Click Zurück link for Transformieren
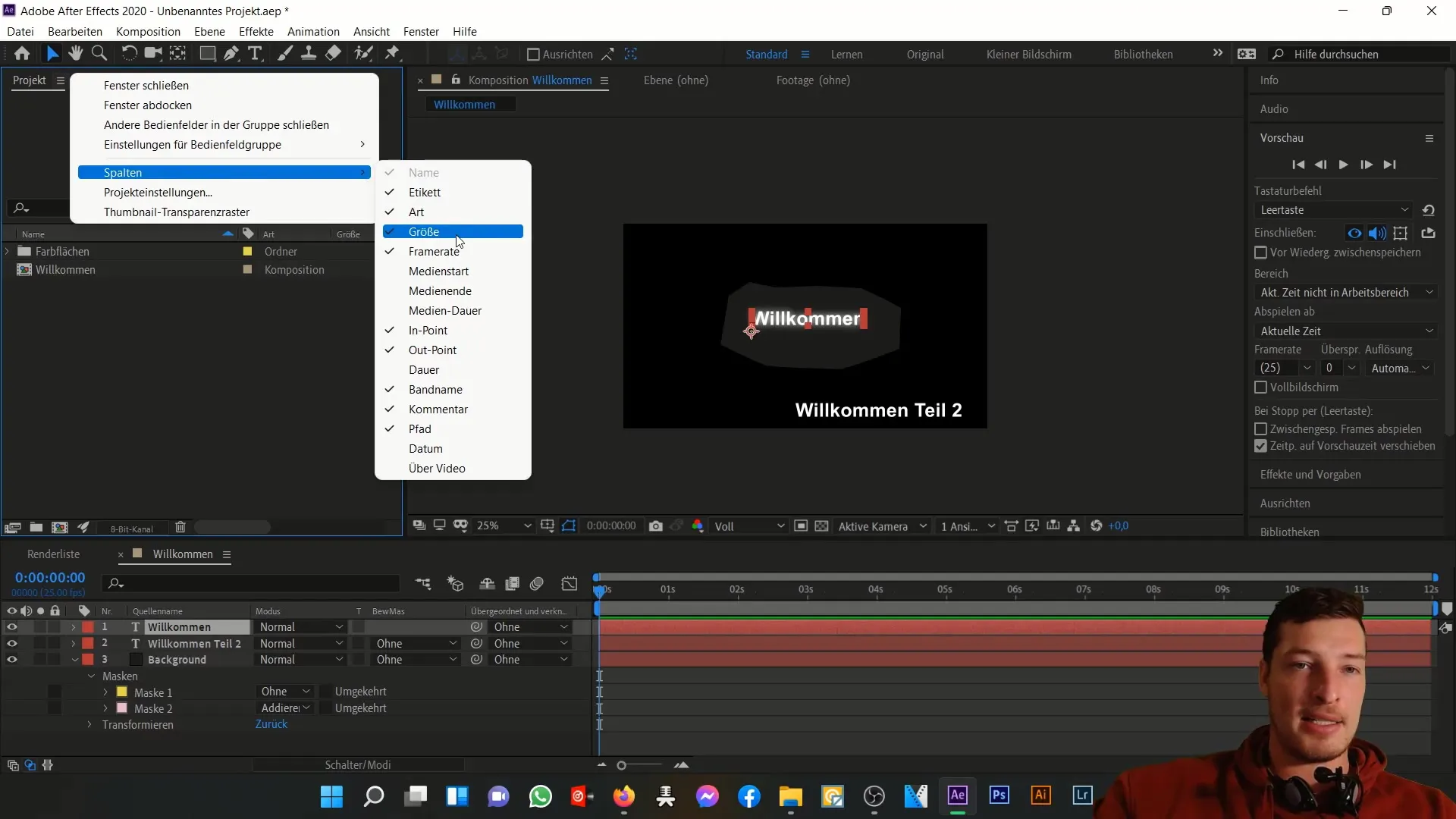Screen dimensions: 1456x819 (x=271, y=724)
